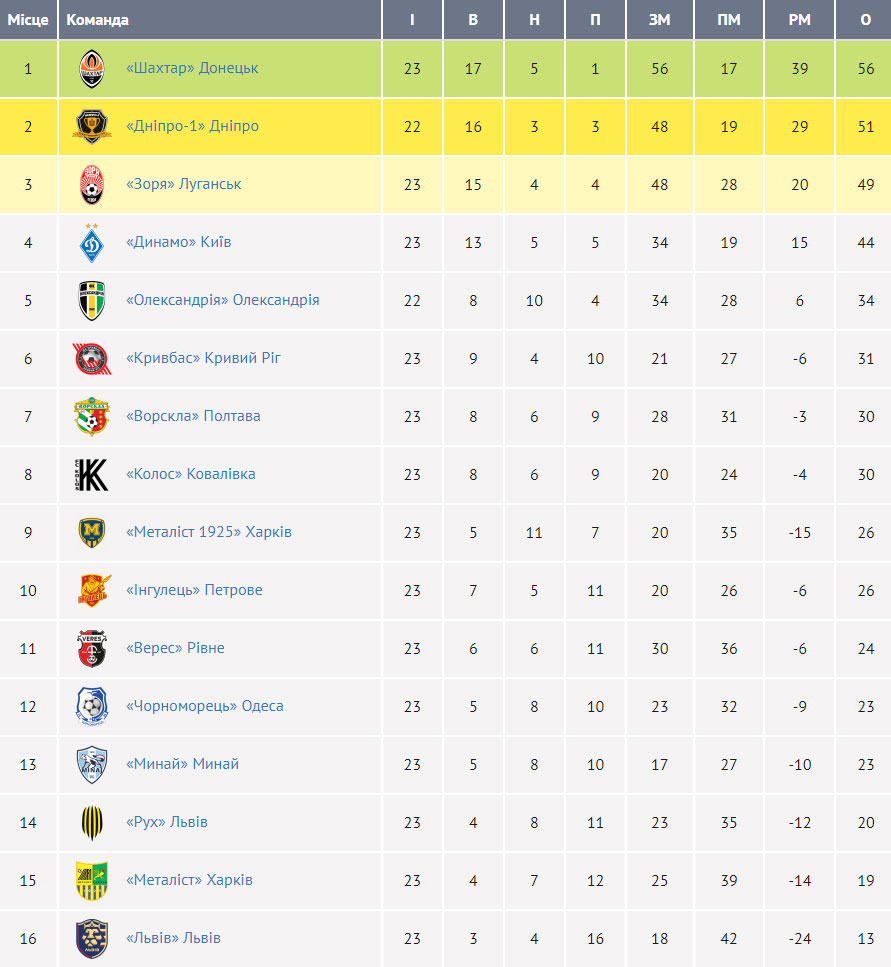Open the «Металіст 1925» Харків team link

click(x=208, y=532)
